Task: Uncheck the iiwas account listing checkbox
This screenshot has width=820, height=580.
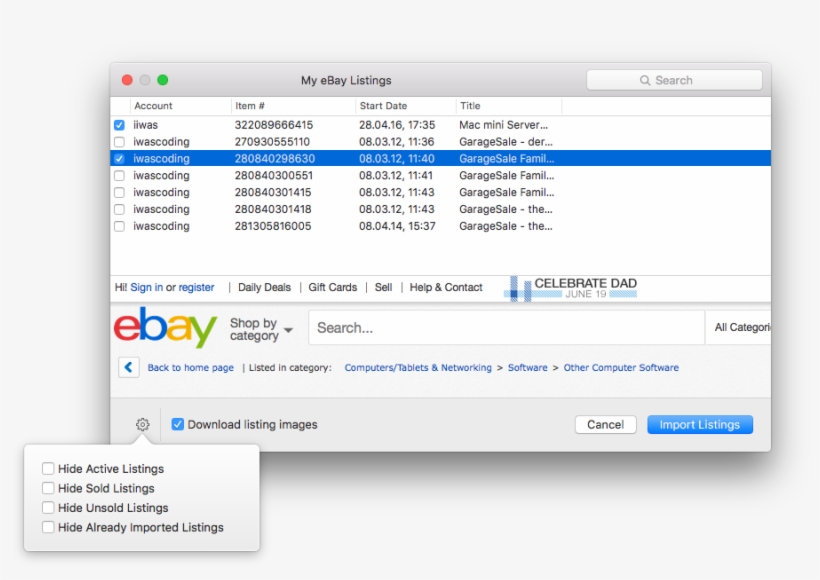Action: [120, 125]
